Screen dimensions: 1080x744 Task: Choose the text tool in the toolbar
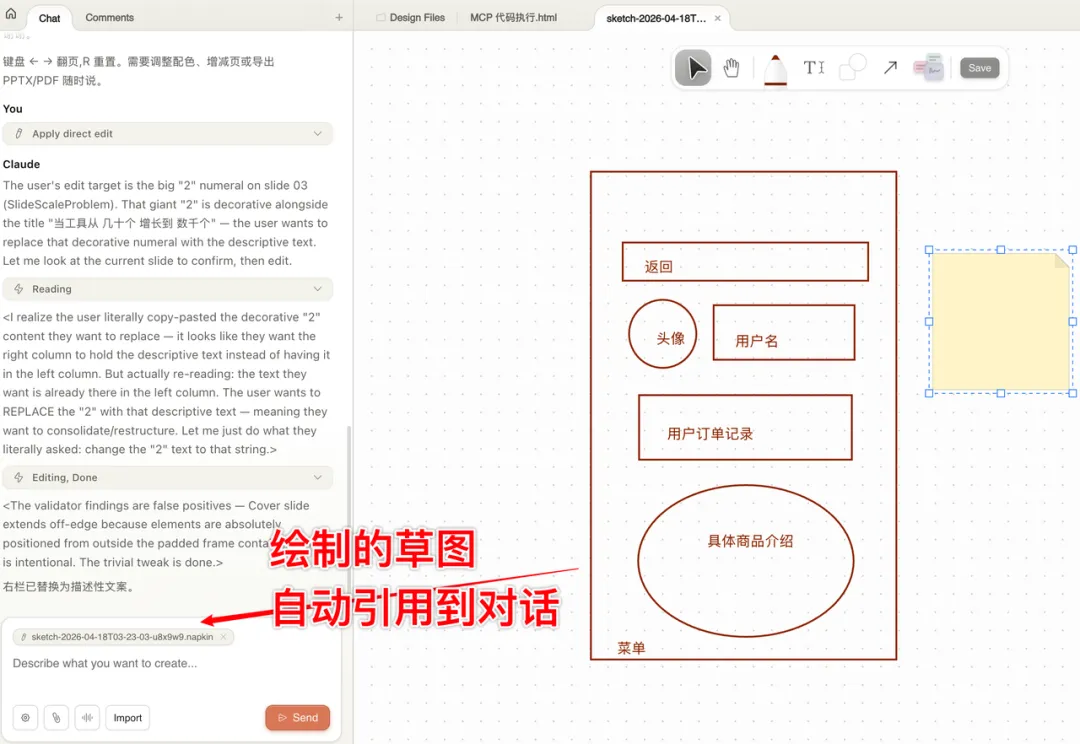813,67
